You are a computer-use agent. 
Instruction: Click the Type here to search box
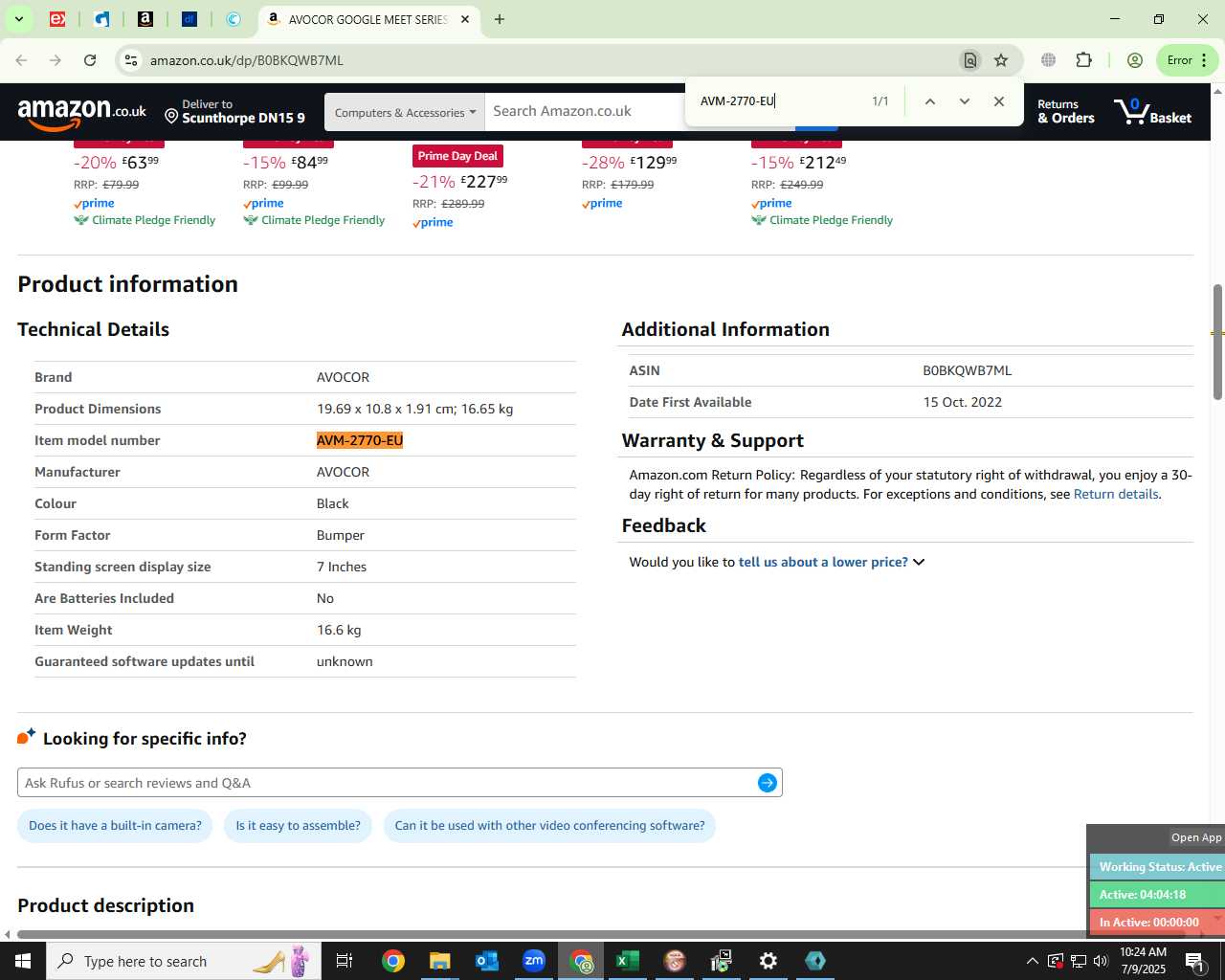[x=184, y=961]
